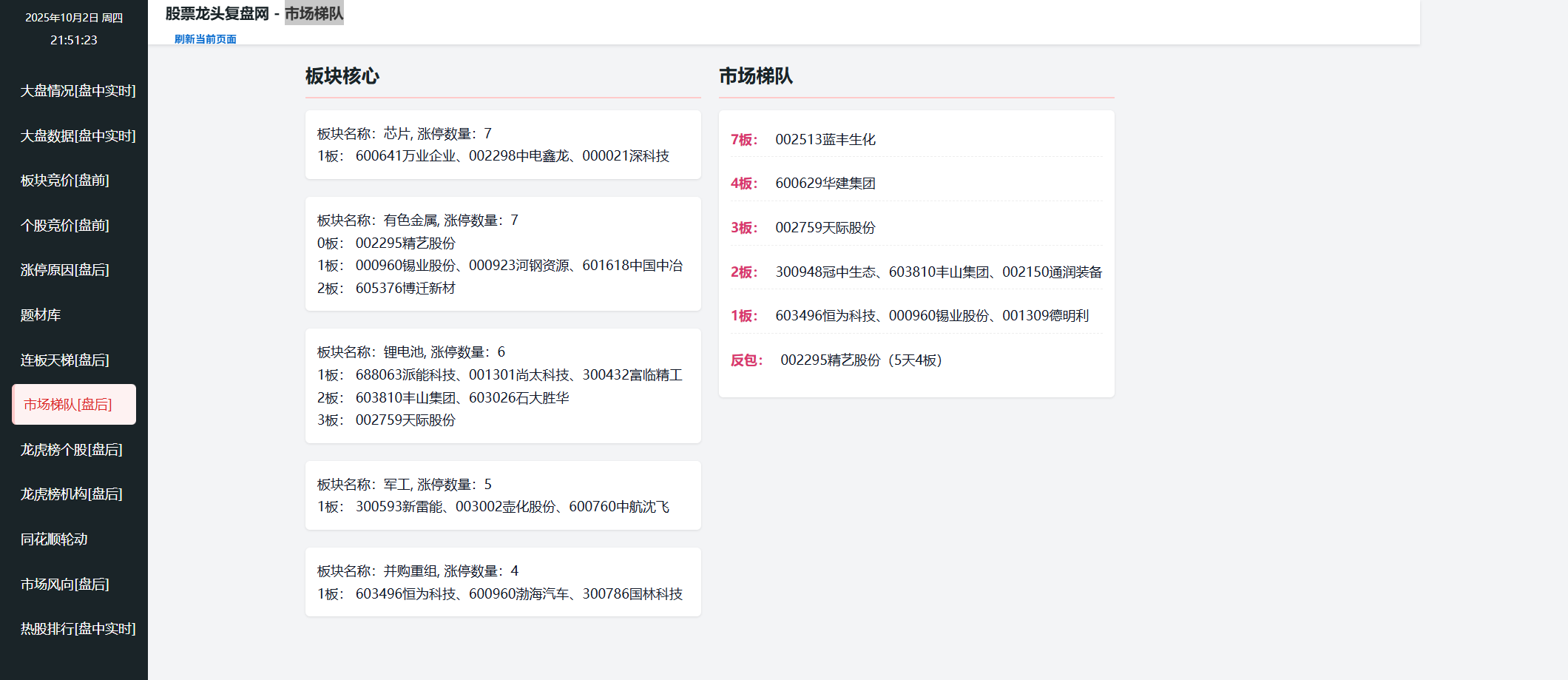Click 600629华建集团 in the 4板 row

pyautogui.click(x=825, y=184)
